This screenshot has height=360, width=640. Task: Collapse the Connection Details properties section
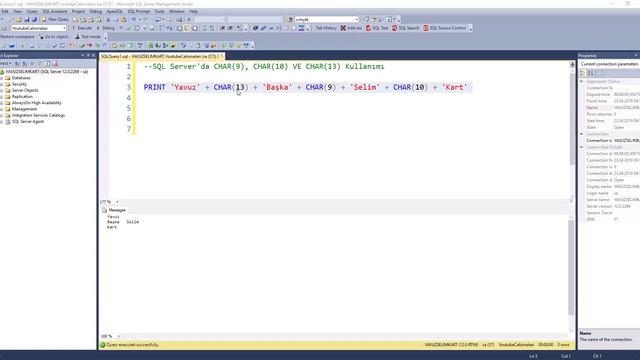click(582, 147)
